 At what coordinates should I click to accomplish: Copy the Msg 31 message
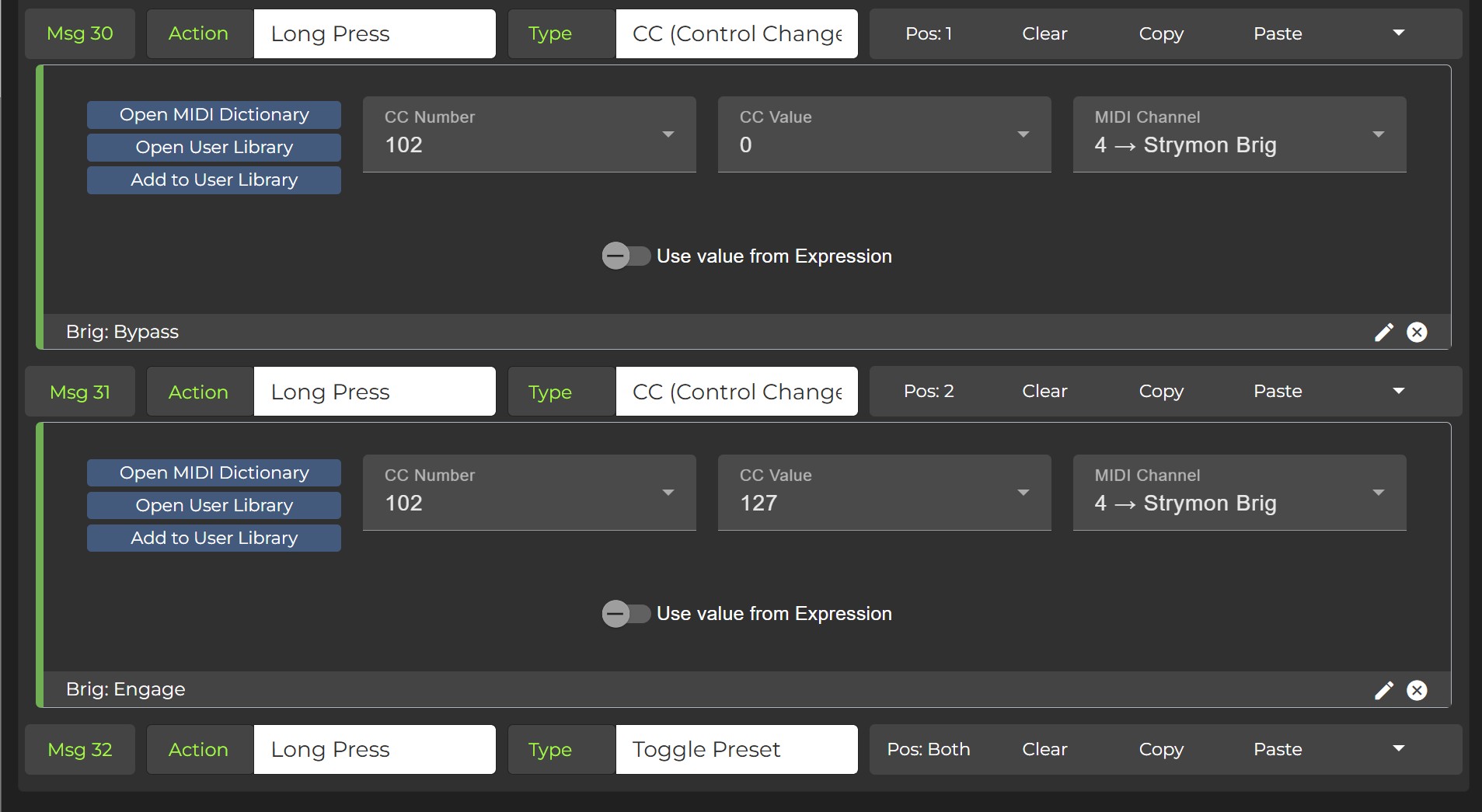pyautogui.click(x=1161, y=391)
